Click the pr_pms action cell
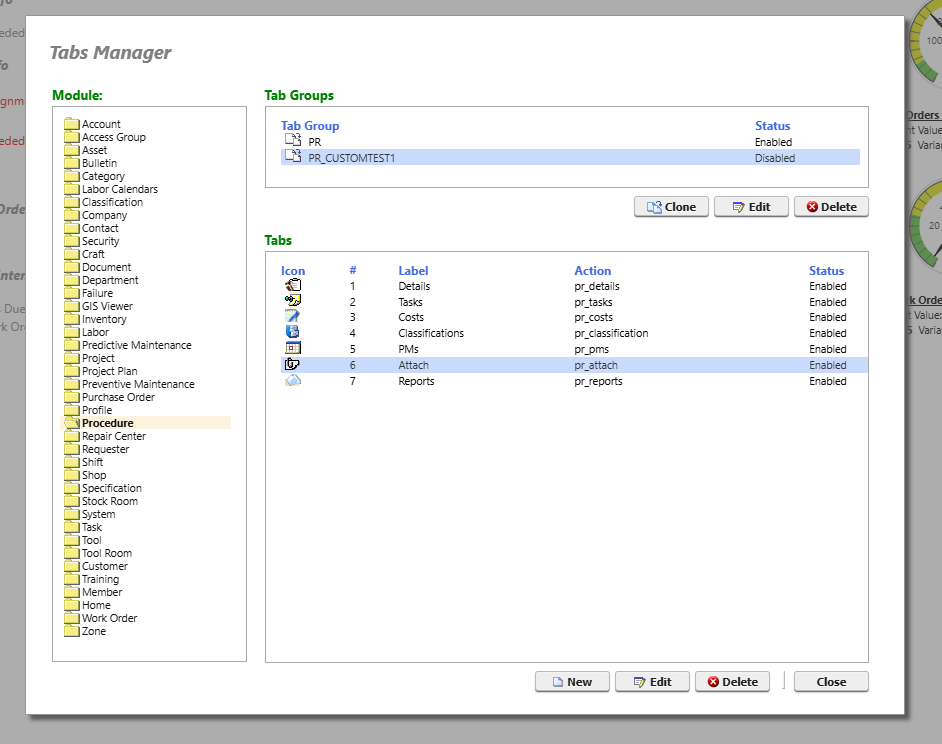Image resolution: width=942 pixels, height=744 pixels. [592, 349]
